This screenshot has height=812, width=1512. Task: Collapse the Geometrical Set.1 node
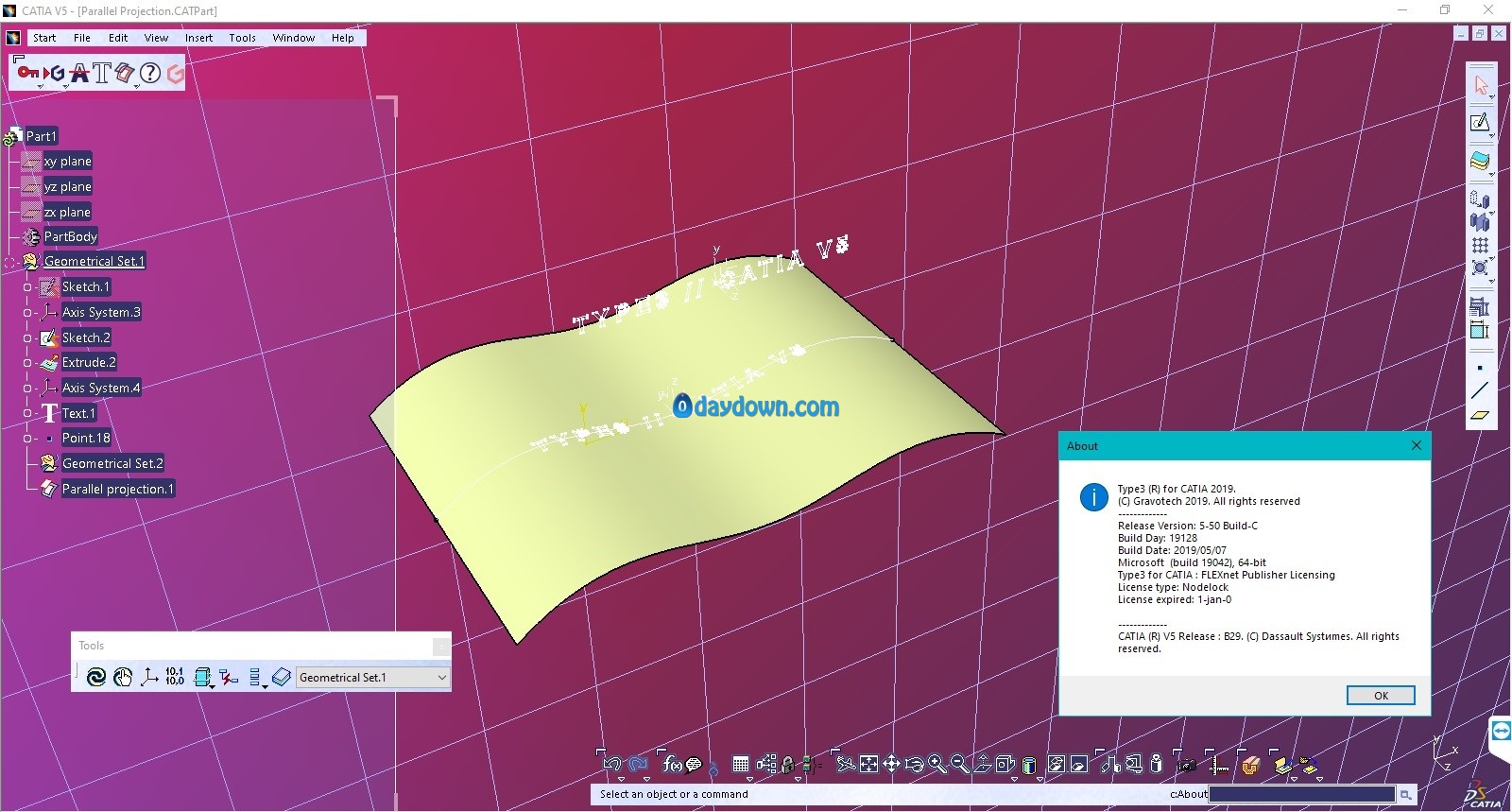click(x=10, y=262)
